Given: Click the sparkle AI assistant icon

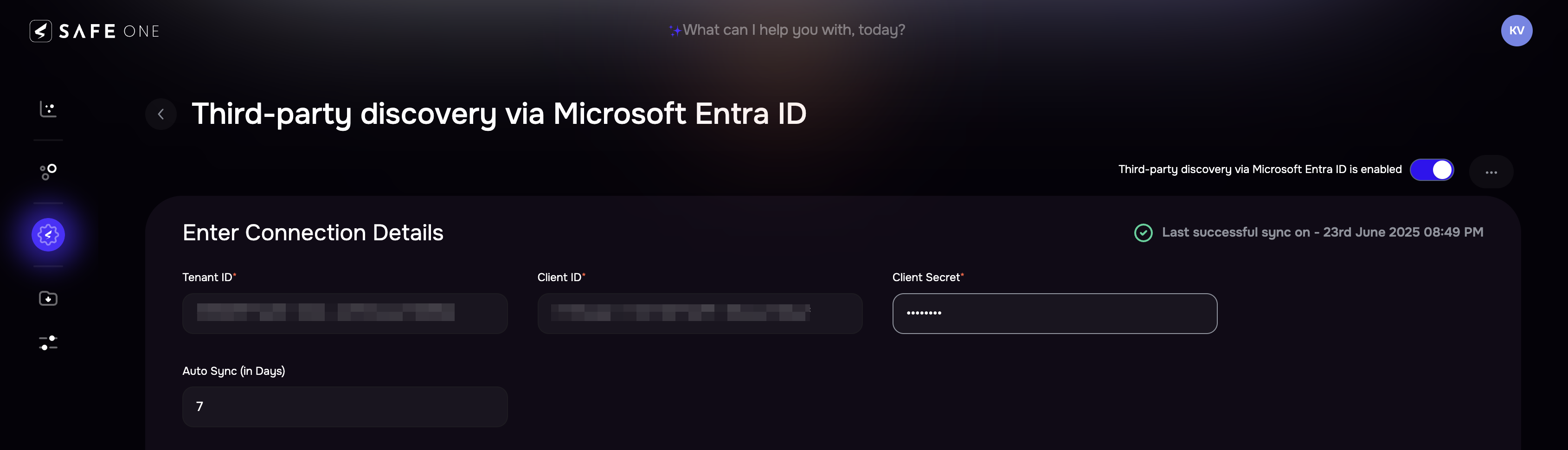Looking at the screenshot, I should tap(675, 31).
